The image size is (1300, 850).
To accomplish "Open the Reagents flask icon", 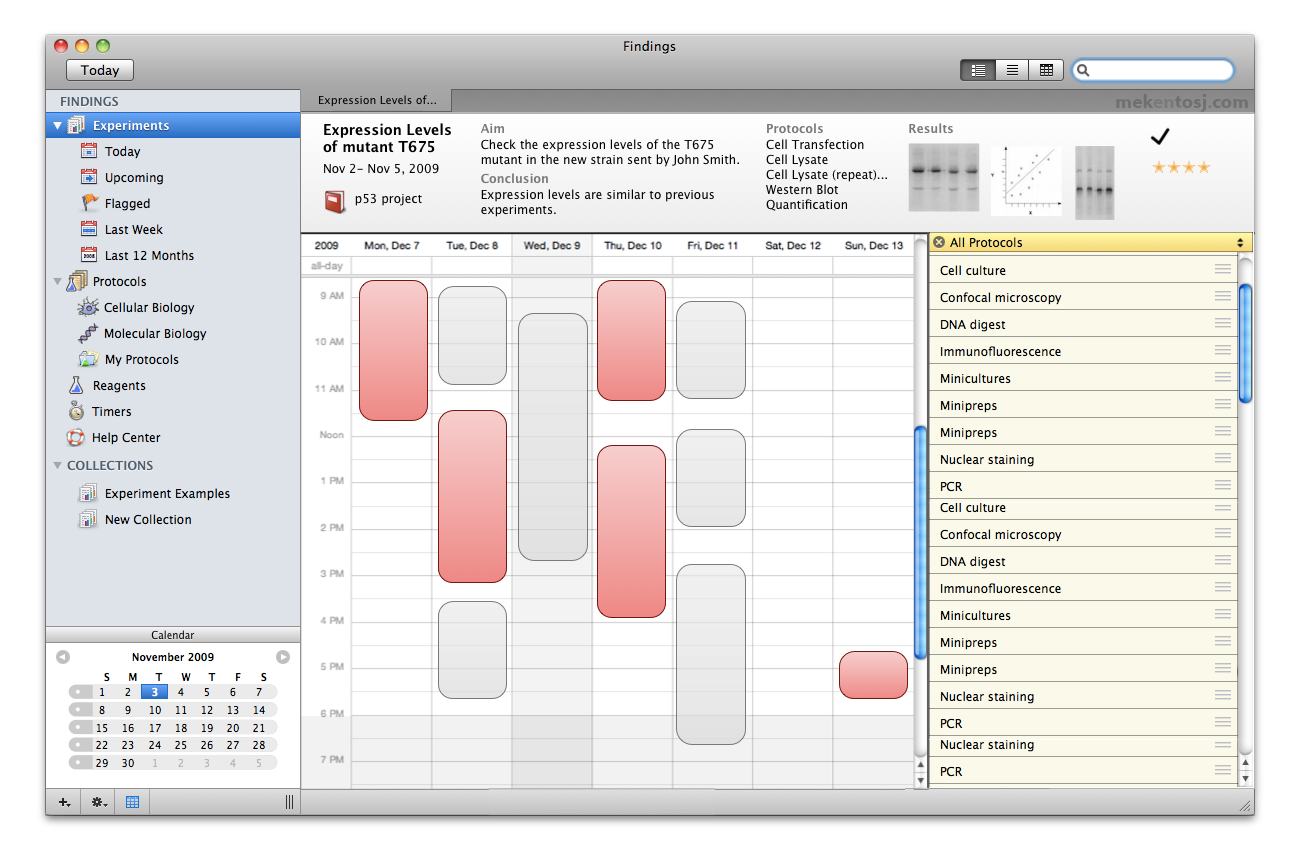I will pyautogui.click(x=76, y=386).
